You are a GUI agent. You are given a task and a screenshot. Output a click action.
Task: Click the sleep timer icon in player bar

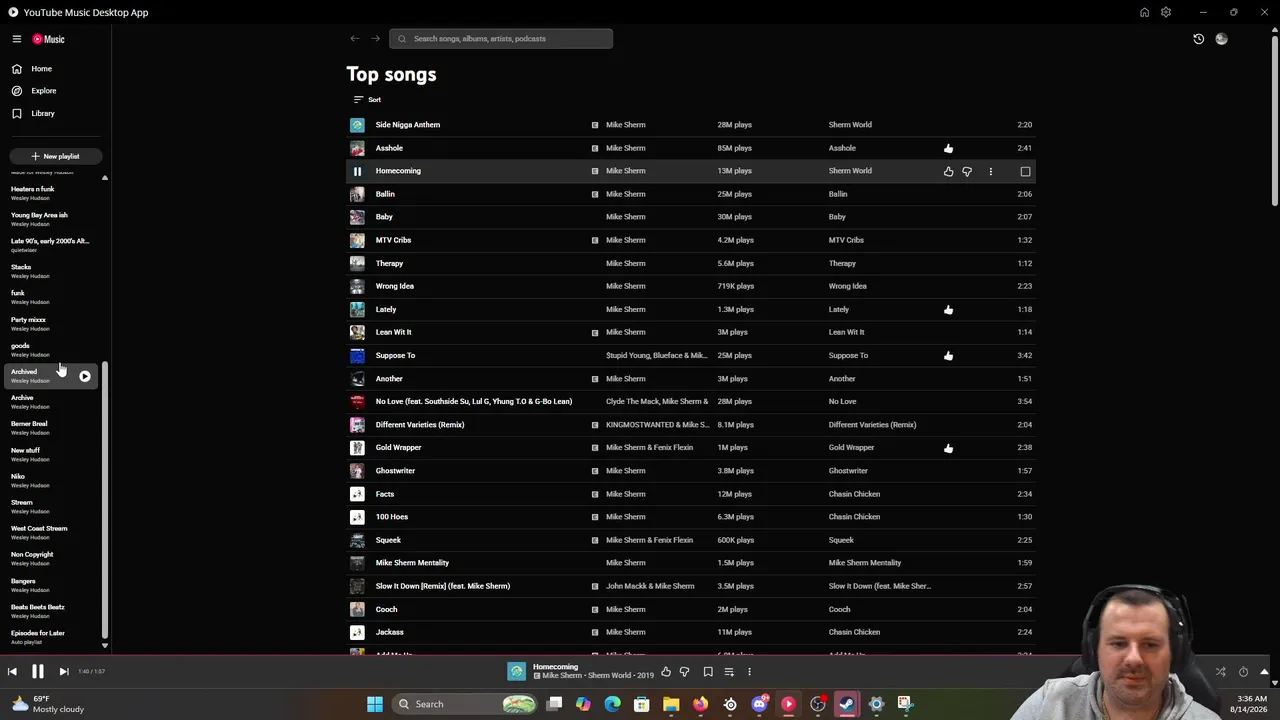[x=1243, y=672]
